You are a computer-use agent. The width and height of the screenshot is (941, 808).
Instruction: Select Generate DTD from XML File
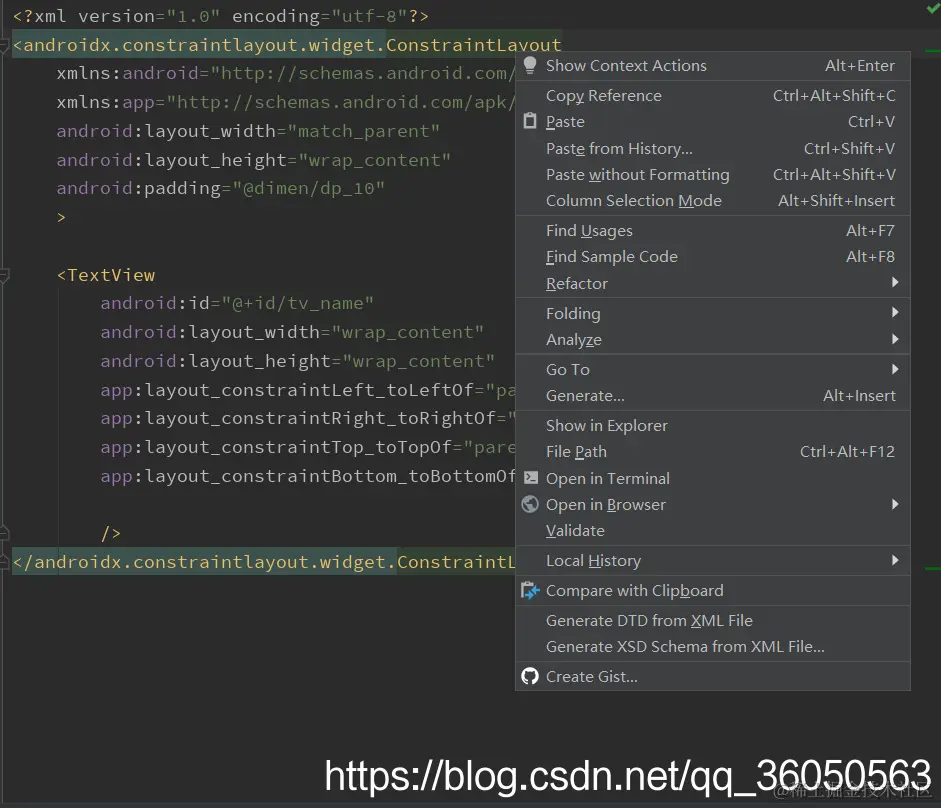tap(712, 621)
